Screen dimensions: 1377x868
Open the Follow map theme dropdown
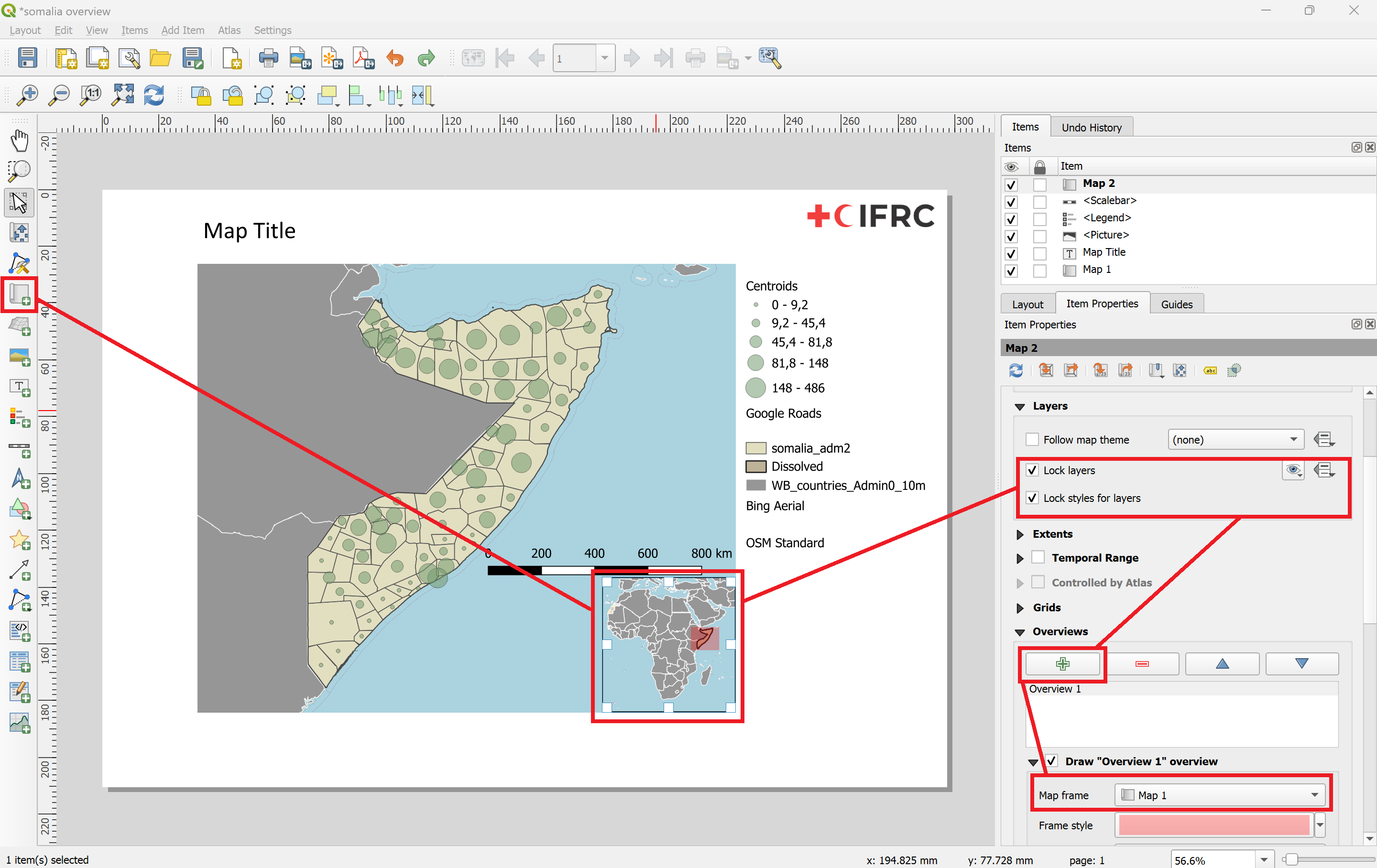tap(1235, 439)
